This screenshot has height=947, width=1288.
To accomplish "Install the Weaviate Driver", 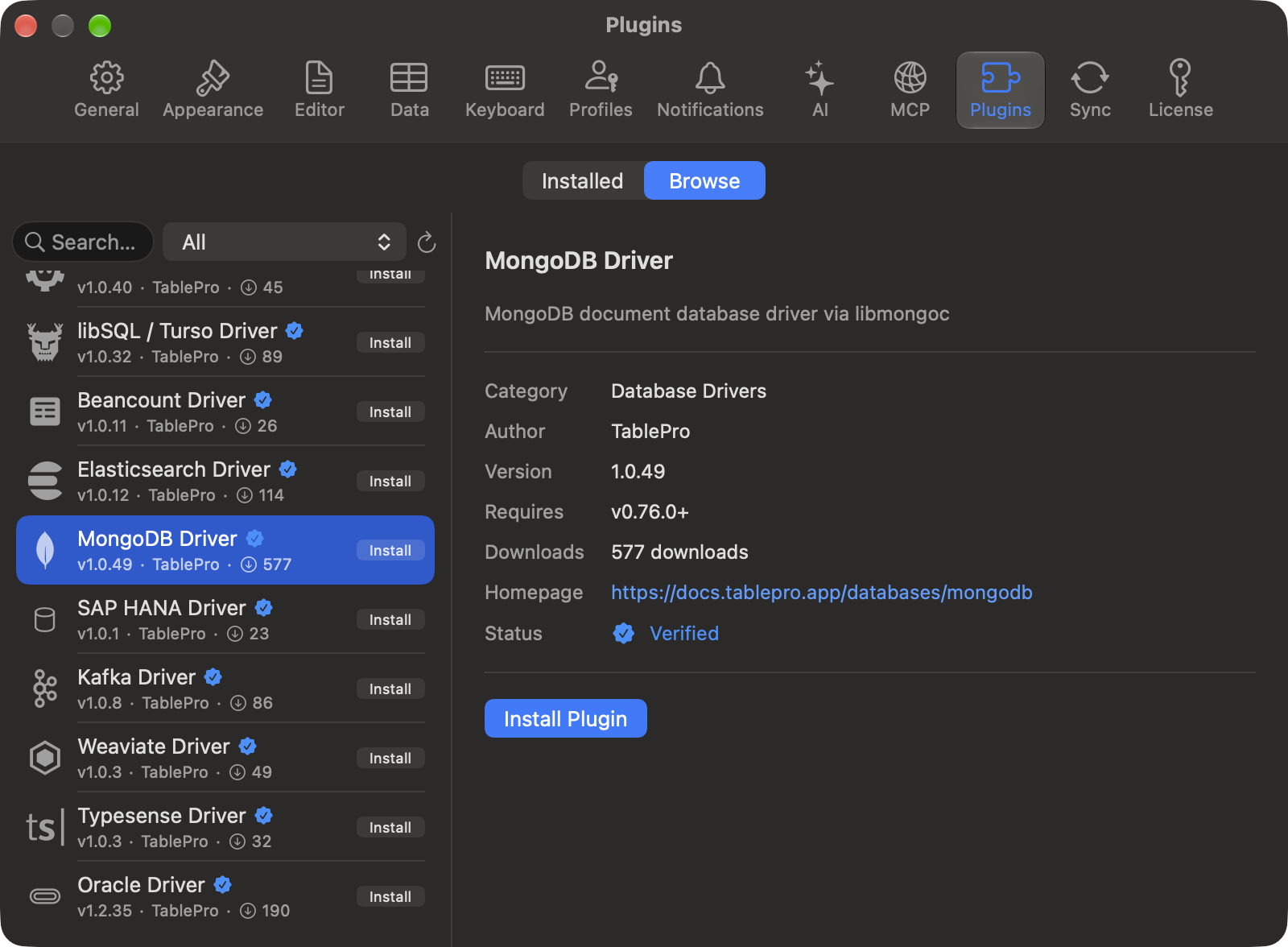I will click(390, 758).
